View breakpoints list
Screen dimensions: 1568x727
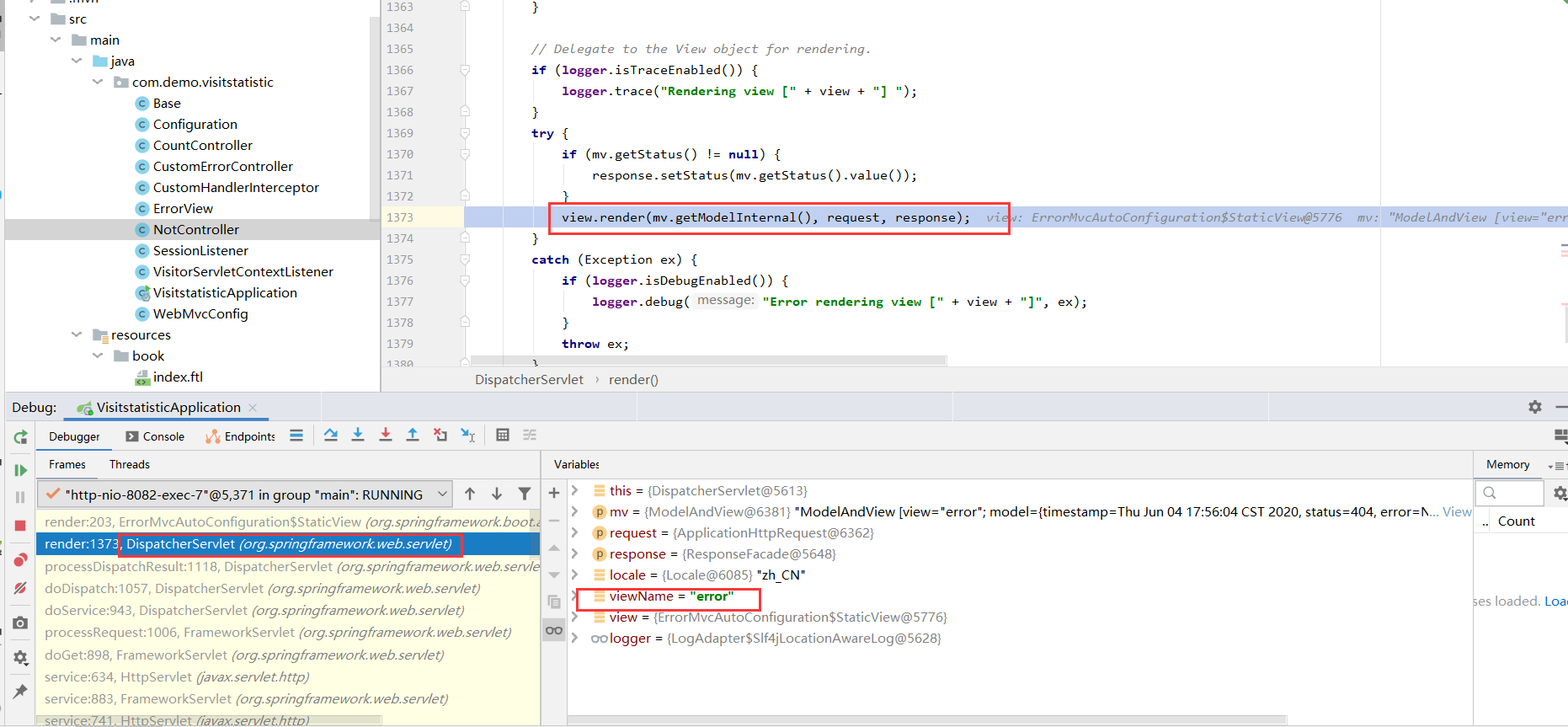coord(21,560)
